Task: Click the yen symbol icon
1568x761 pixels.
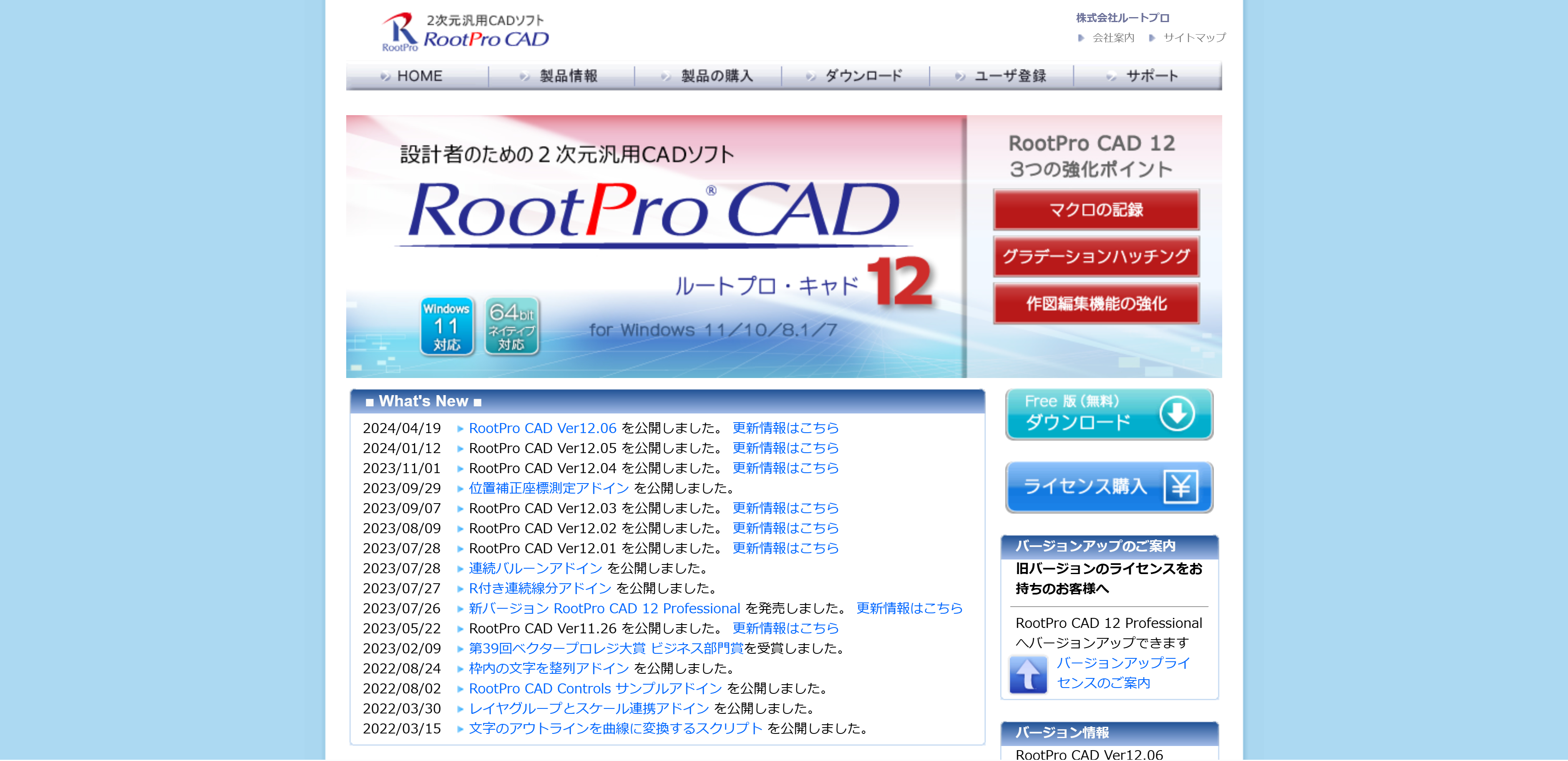Action: [x=1181, y=487]
